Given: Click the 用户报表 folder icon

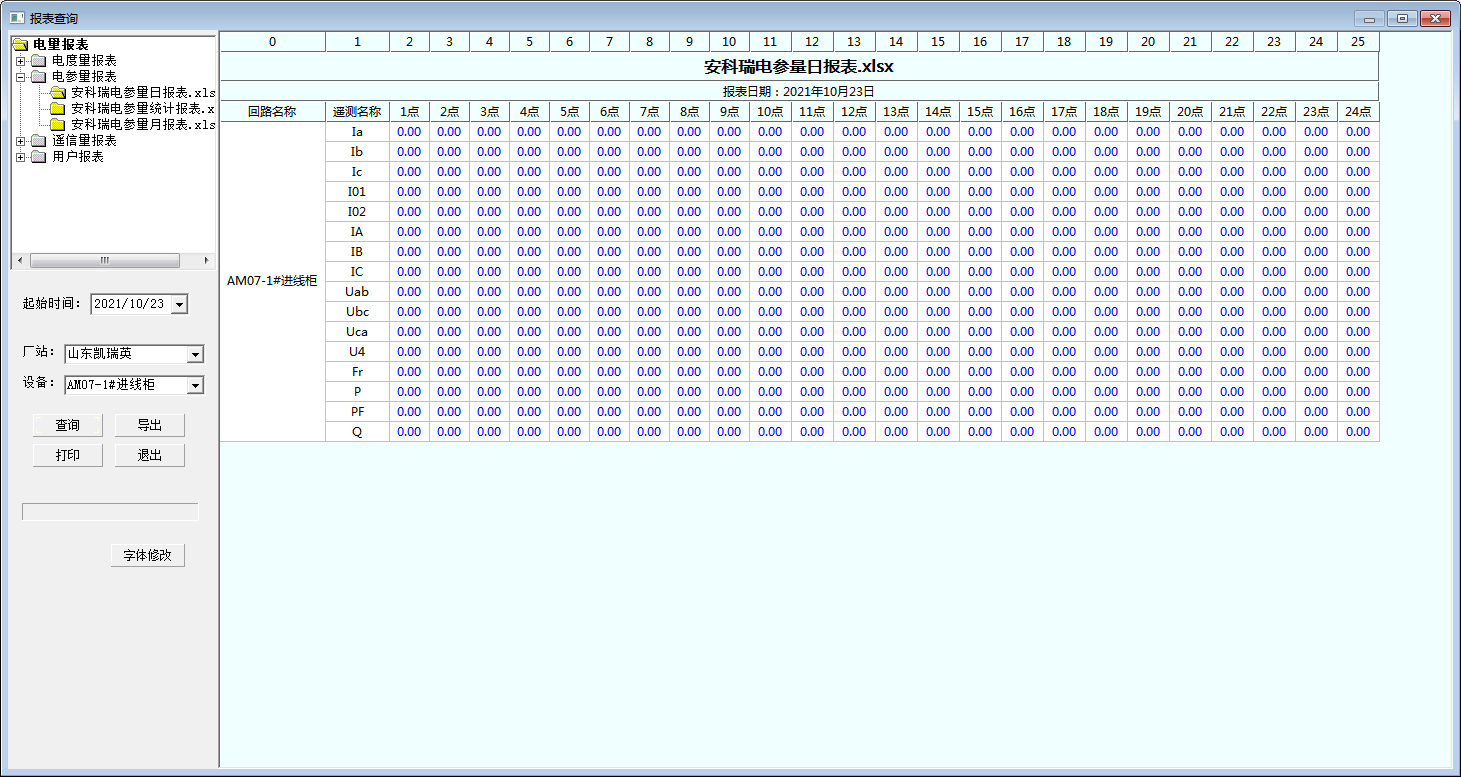Looking at the screenshot, I should point(39,157).
